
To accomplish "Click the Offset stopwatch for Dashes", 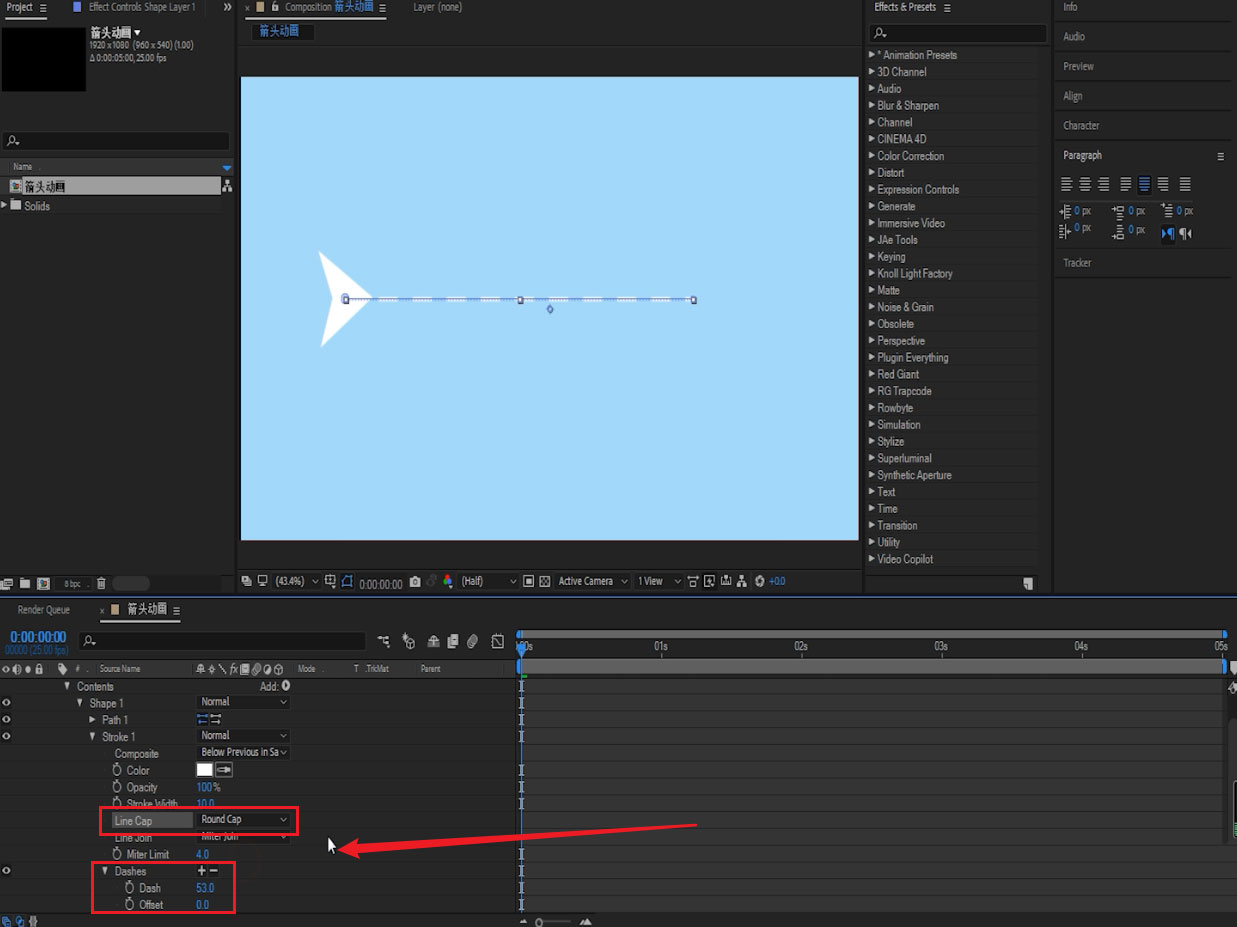I will tap(129, 905).
